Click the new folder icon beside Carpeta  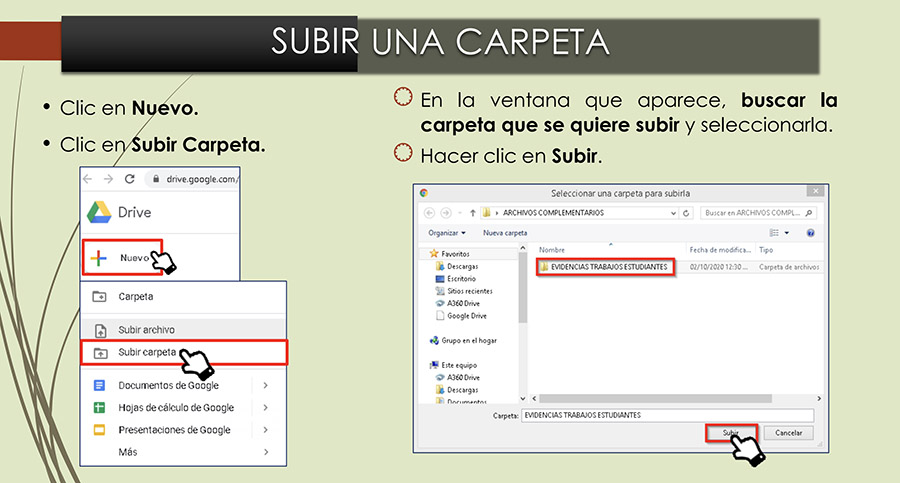[100, 297]
